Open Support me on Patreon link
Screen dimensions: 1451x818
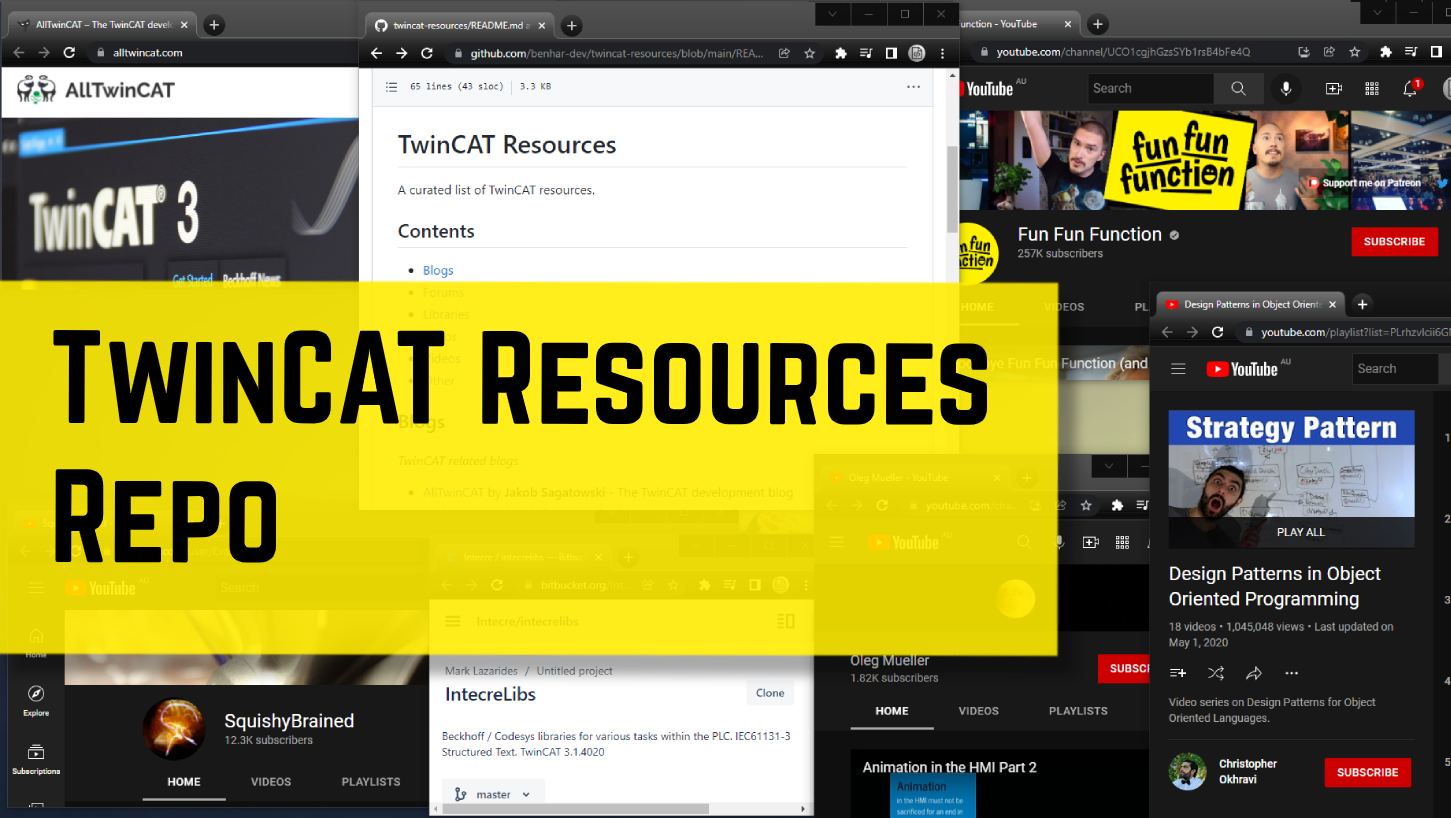point(1365,183)
